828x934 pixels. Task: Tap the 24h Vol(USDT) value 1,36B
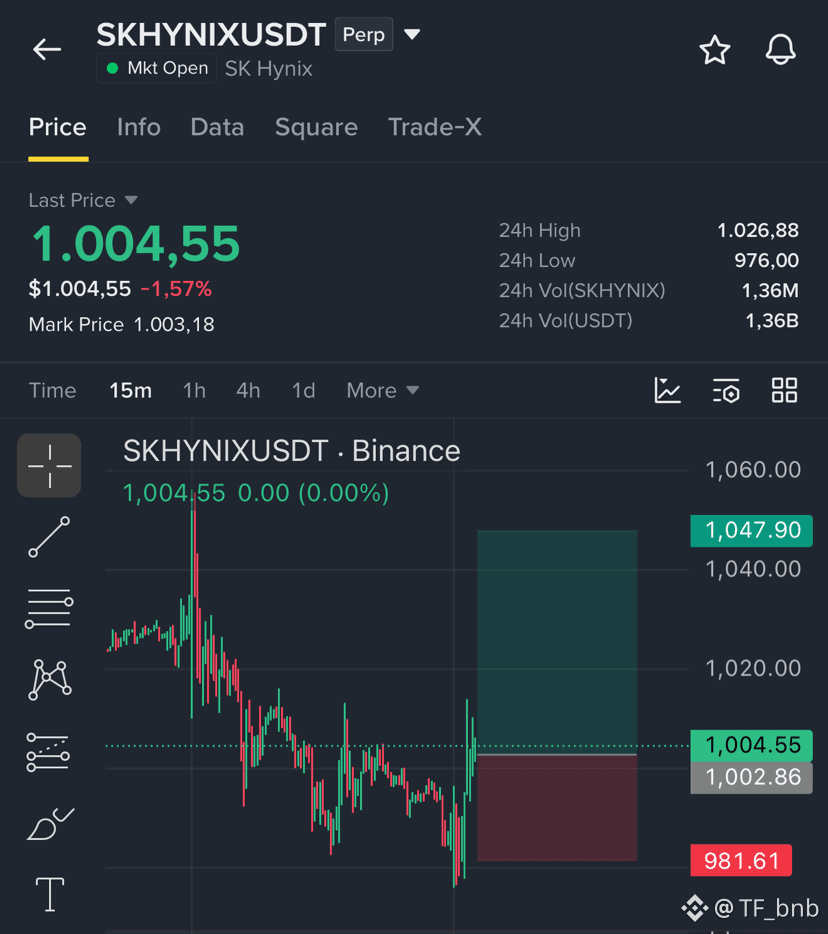[772, 321]
